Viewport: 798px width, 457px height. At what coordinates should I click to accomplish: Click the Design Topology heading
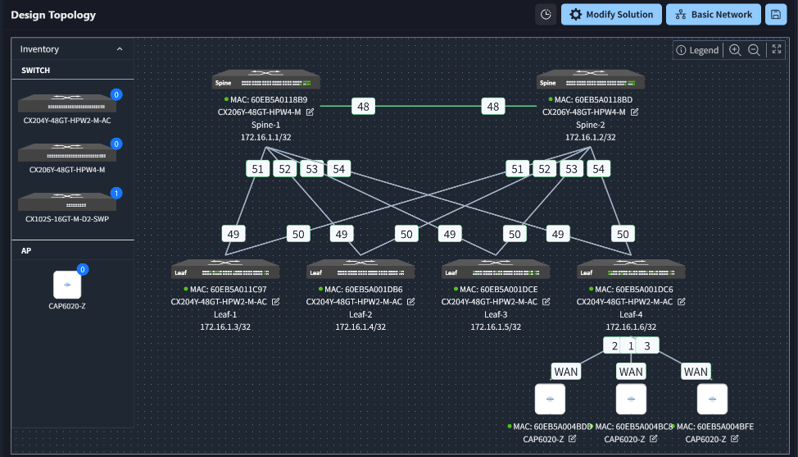[53, 15]
